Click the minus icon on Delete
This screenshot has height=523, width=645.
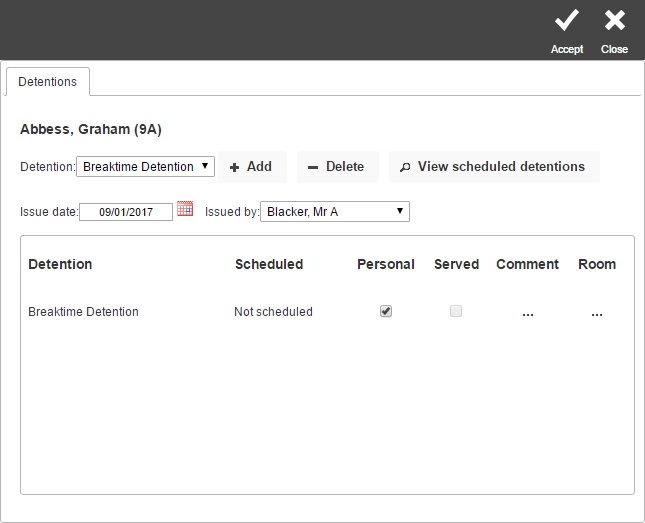click(x=313, y=167)
